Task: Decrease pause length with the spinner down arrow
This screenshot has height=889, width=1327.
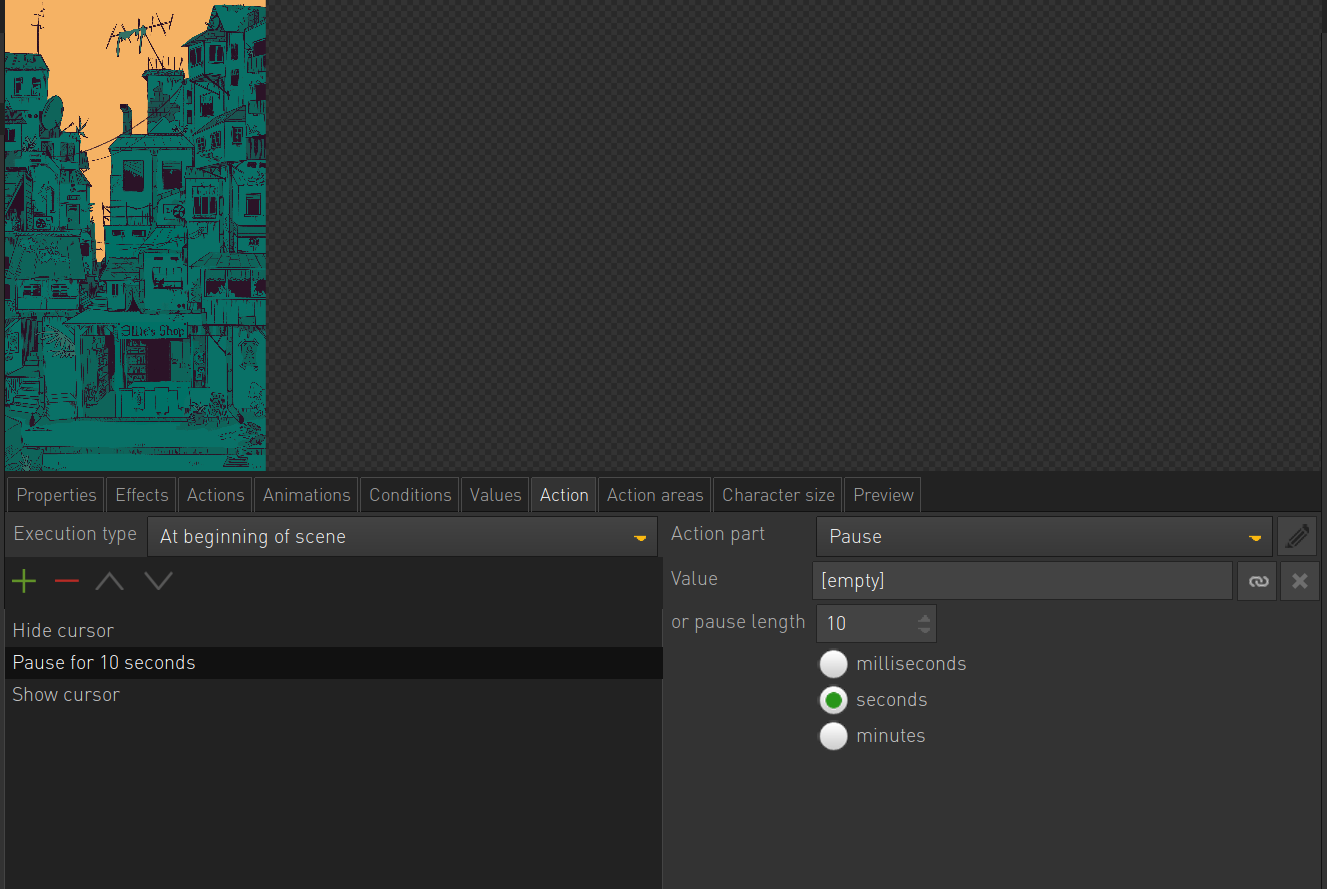Action: point(924,630)
